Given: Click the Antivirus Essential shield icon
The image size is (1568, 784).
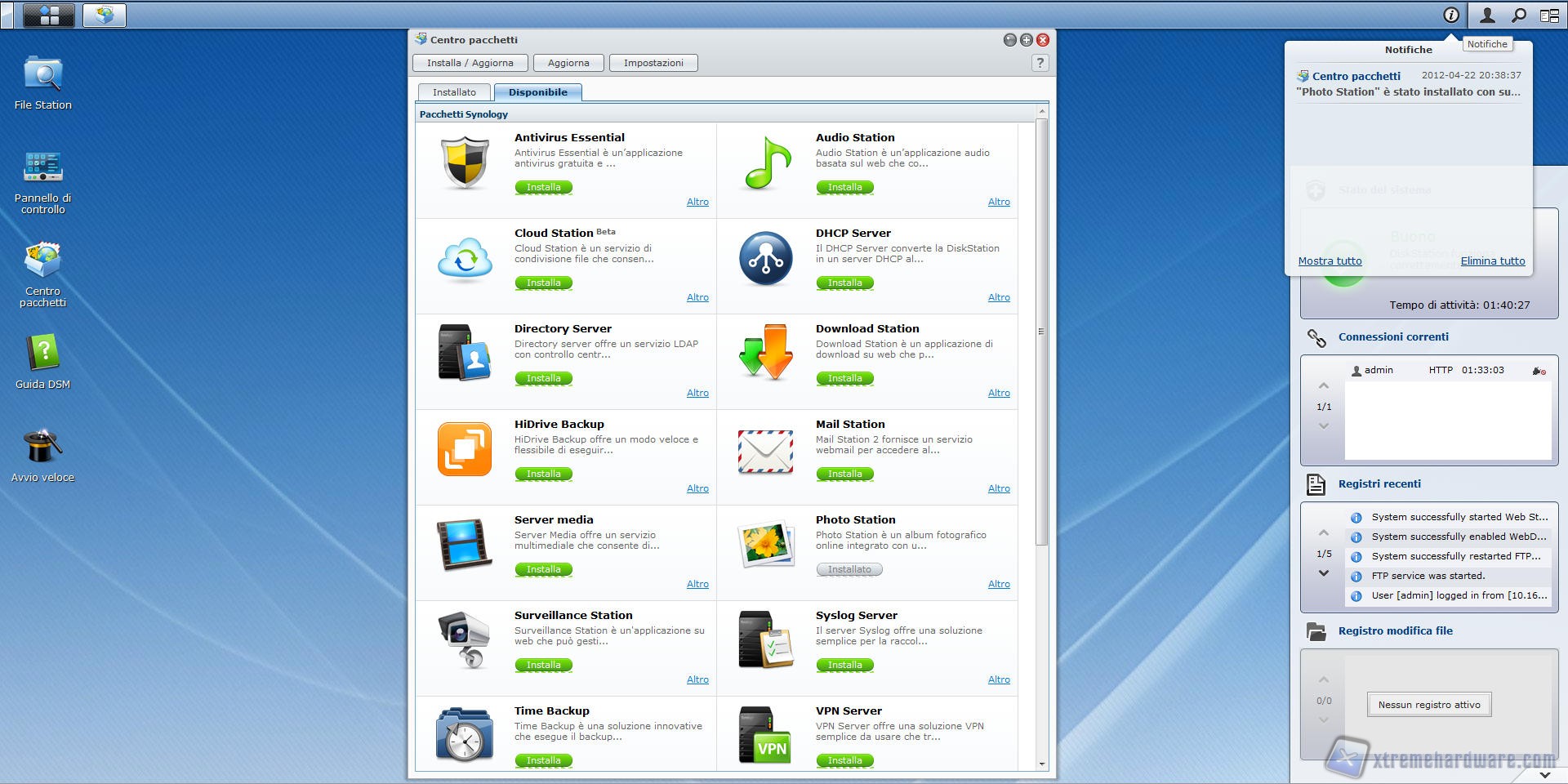Looking at the screenshot, I should [x=465, y=163].
